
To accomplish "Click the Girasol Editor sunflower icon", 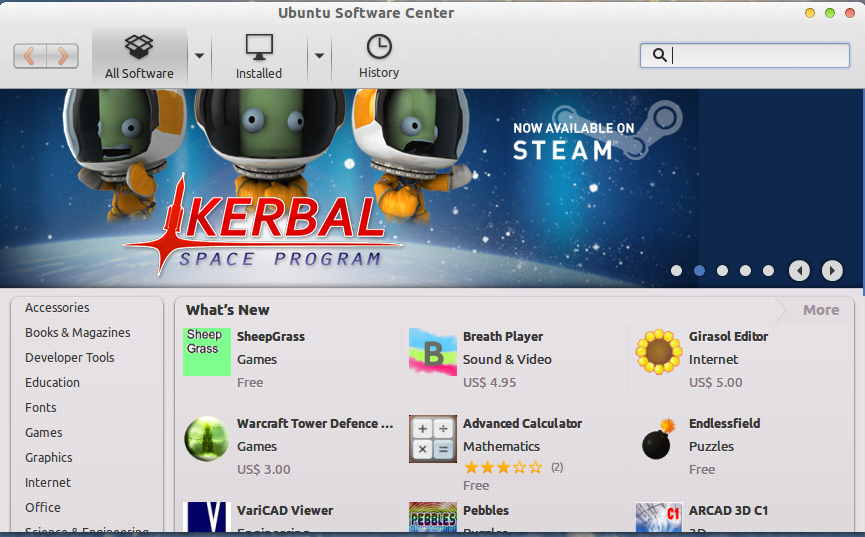I will [658, 352].
